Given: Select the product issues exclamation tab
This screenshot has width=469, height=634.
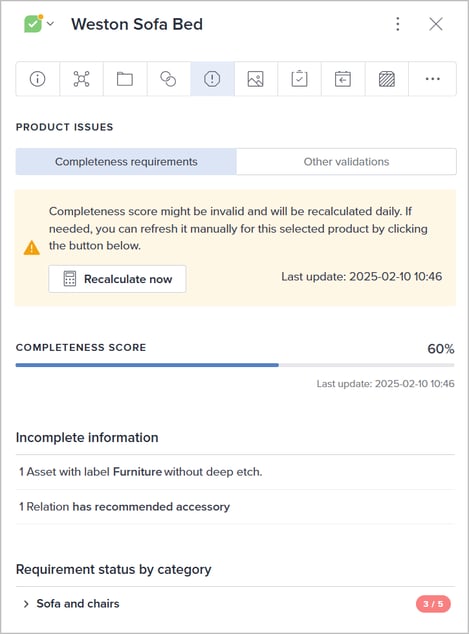Looking at the screenshot, I should [212, 79].
